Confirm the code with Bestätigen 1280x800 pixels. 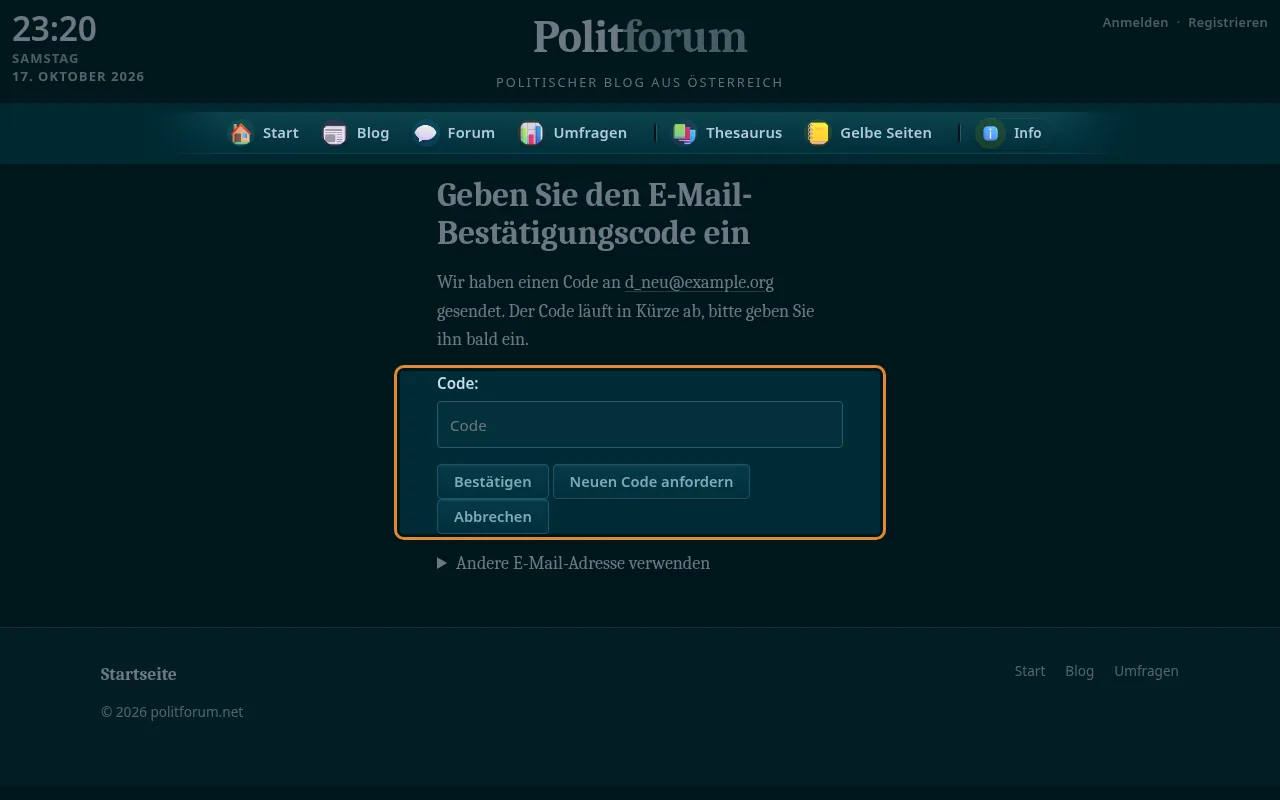click(493, 482)
